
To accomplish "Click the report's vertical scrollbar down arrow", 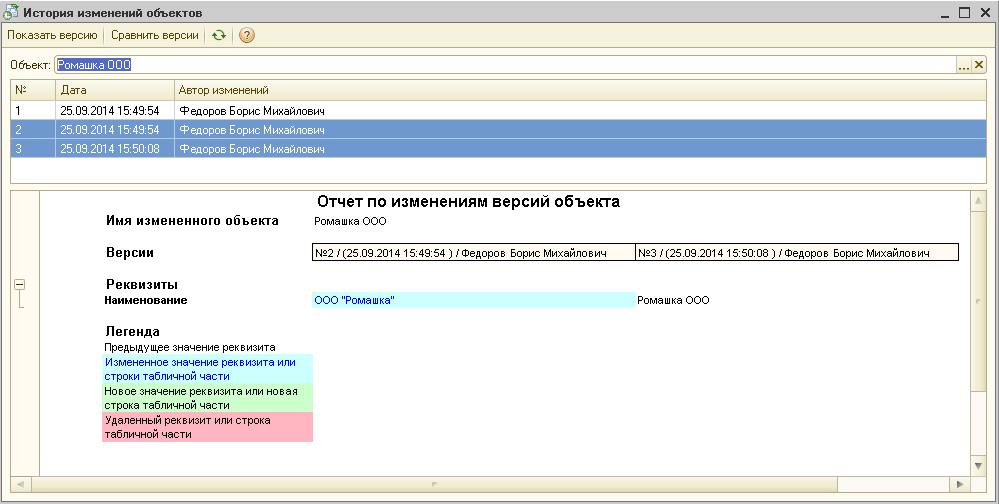I will [979, 466].
